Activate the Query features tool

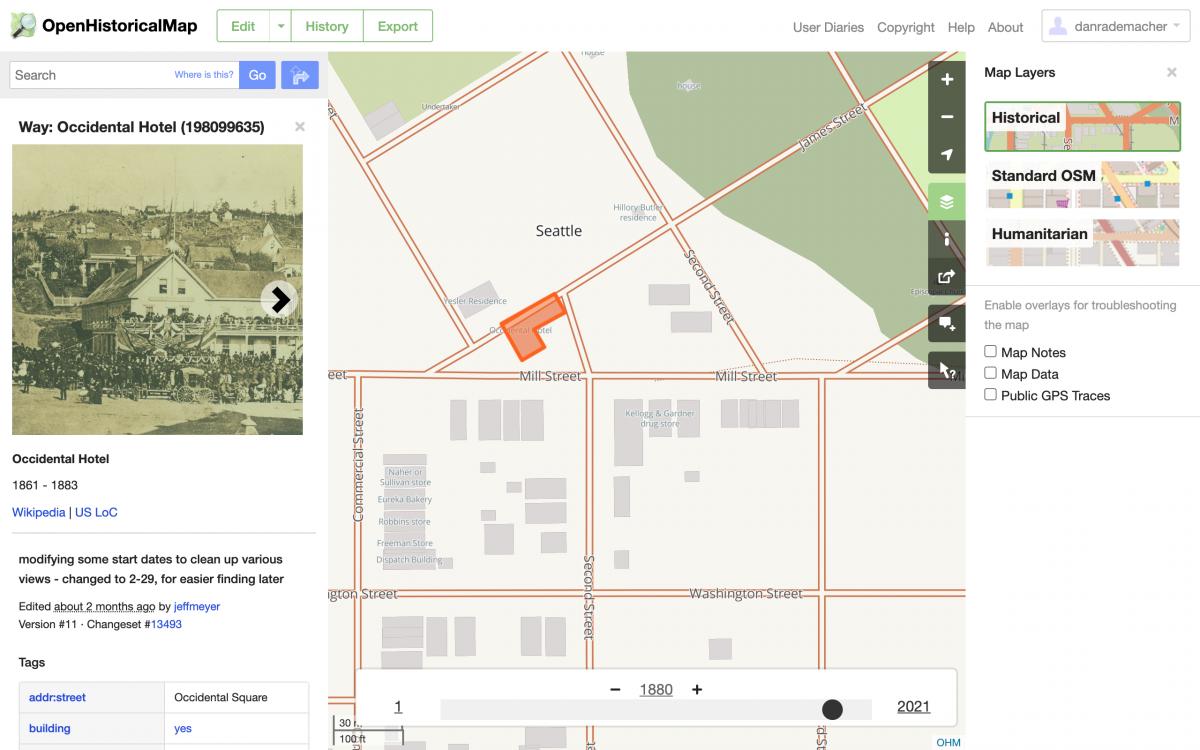pyautogui.click(x=947, y=371)
